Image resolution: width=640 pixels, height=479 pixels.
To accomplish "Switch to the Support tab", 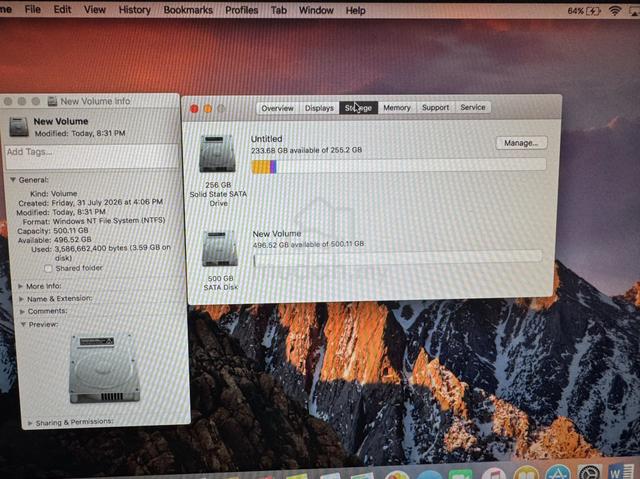I will click(x=435, y=107).
